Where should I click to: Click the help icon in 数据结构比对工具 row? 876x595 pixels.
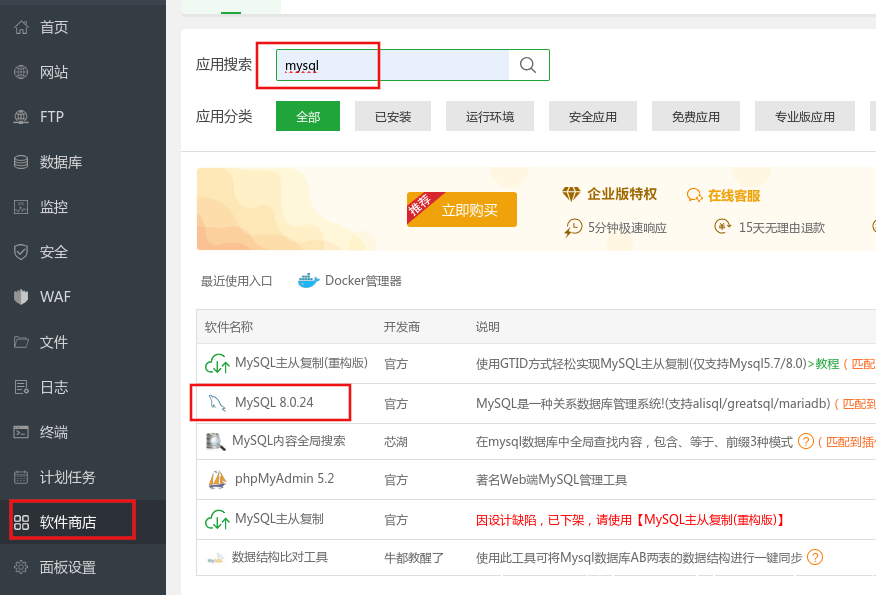[x=815, y=557]
